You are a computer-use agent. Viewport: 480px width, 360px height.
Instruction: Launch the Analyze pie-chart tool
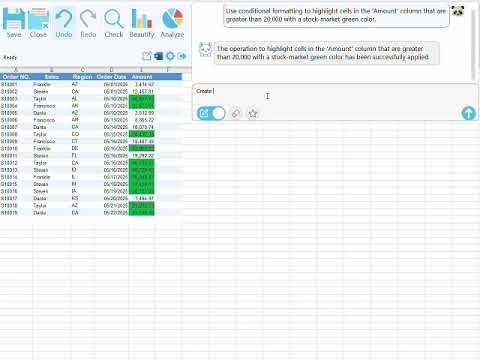(x=172, y=23)
